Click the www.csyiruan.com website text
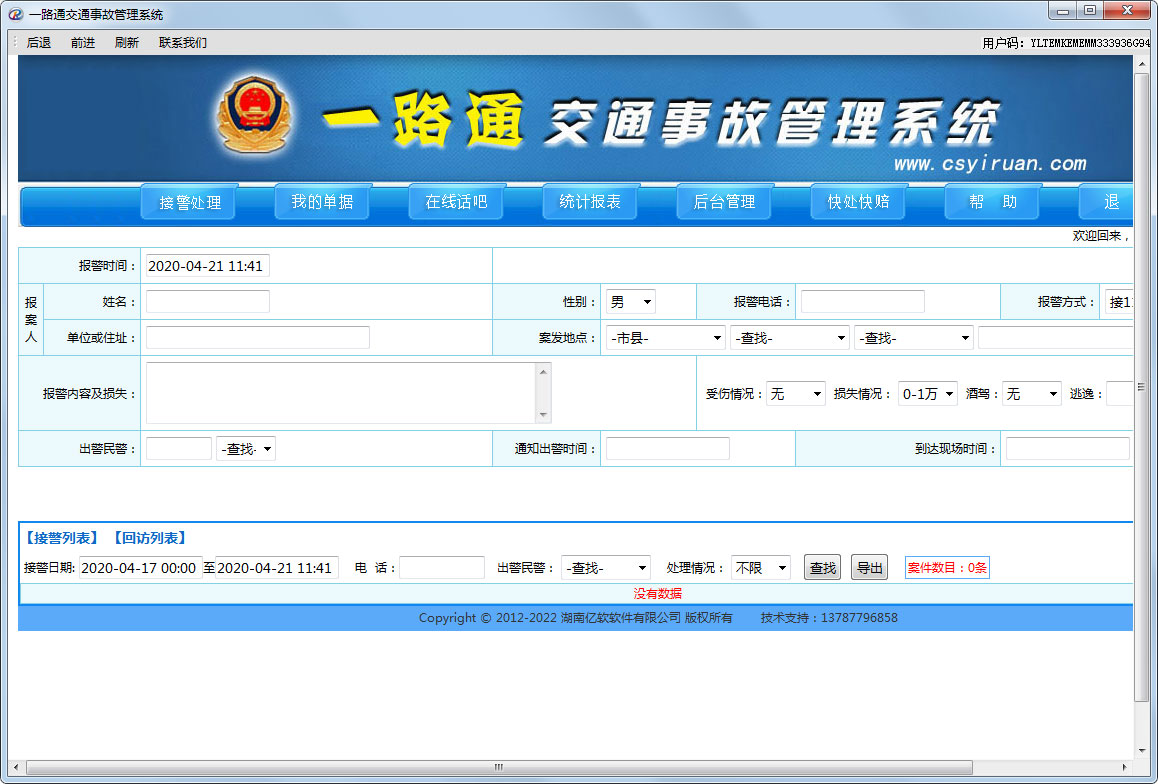This screenshot has height=784, width=1158. tap(990, 163)
